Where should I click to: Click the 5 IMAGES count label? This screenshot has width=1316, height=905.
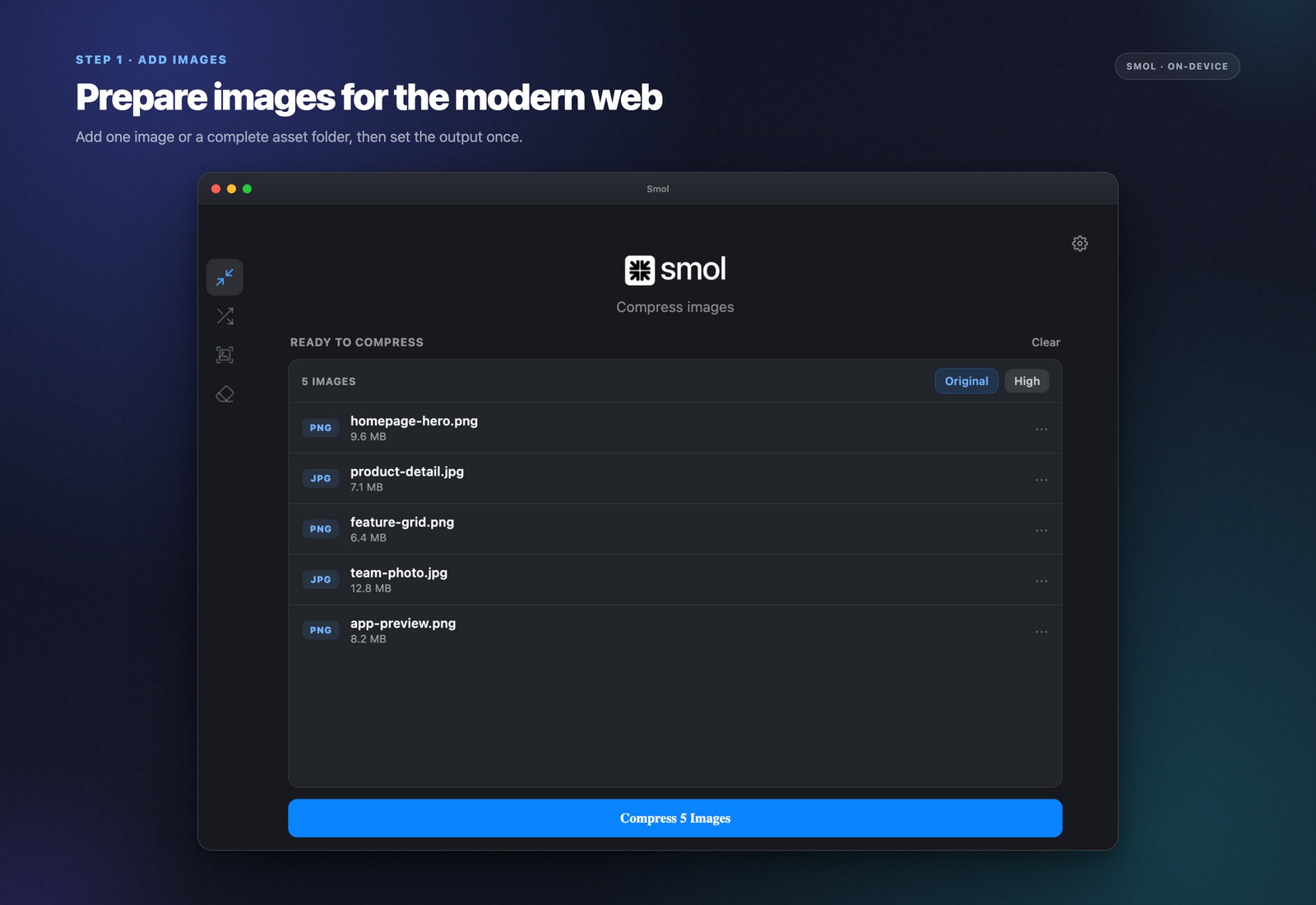coord(329,382)
